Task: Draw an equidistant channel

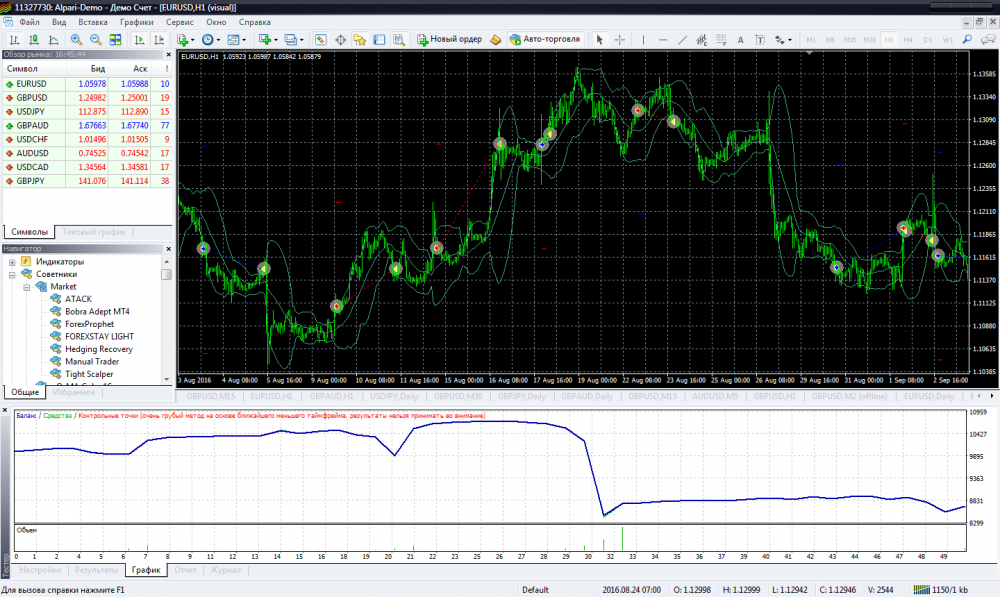Action: [x=702, y=40]
